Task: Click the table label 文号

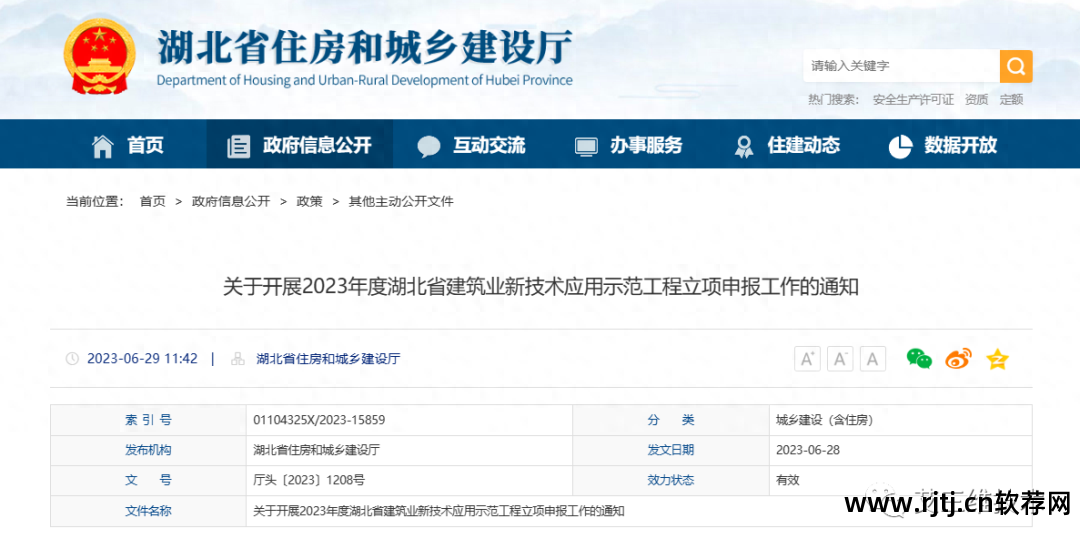Action: [148, 481]
